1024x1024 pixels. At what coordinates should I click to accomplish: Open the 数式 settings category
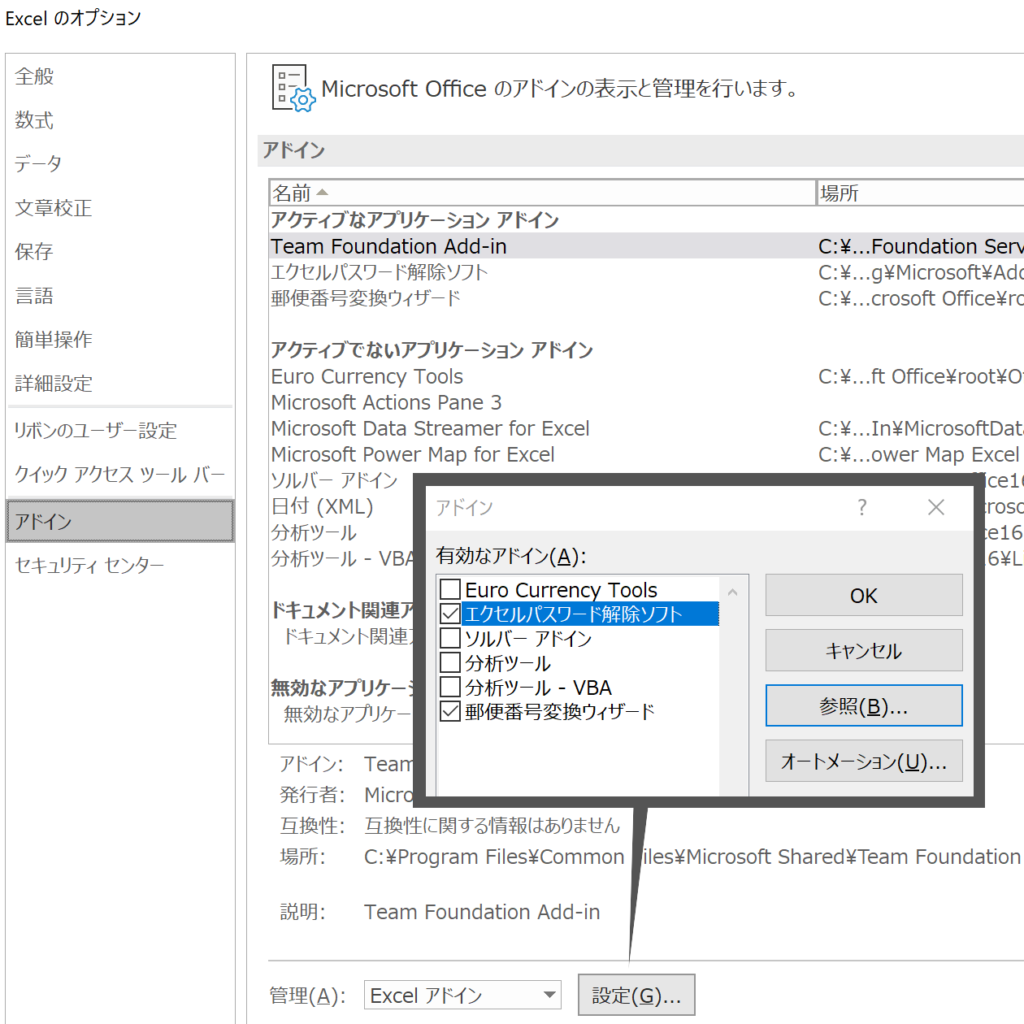(35, 120)
